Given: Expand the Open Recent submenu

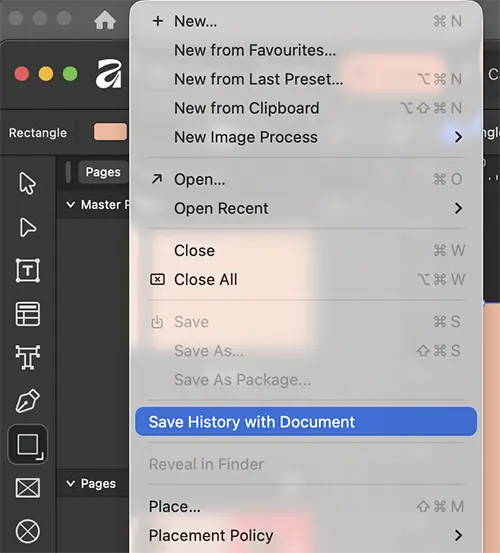Looking at the screenshot, I should 306,208.
